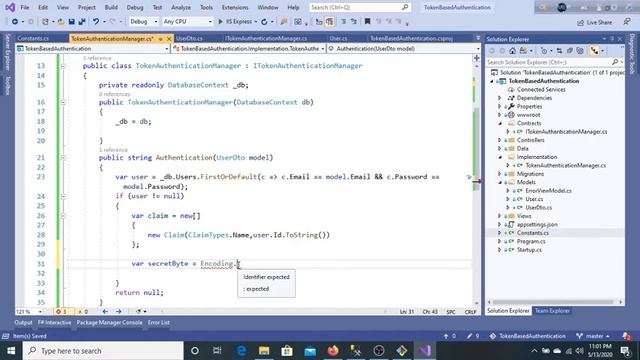Go to previous issue arrow in footer
640x360 pixels.
pos(105,311)
